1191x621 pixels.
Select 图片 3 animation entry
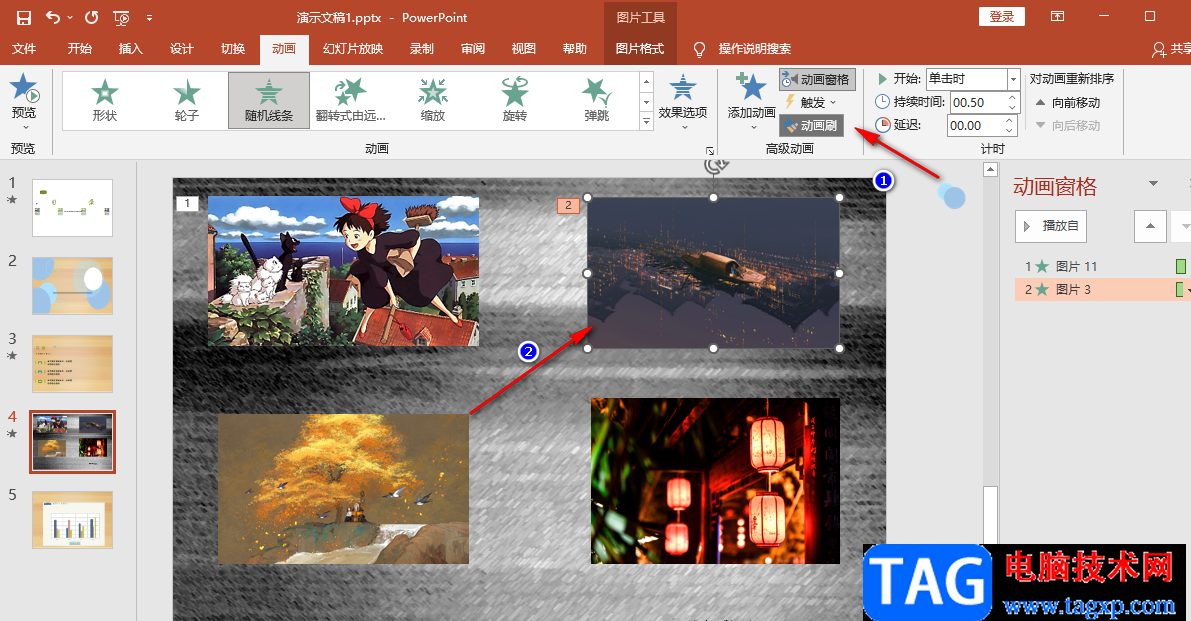(1102, 289)
